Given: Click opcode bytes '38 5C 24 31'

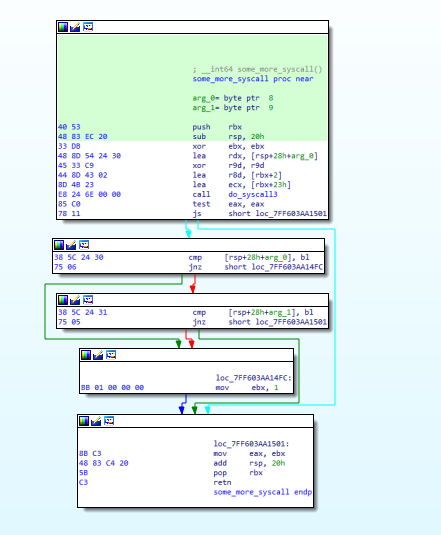Looking at the screenshot, I should [x=83, y=312].
